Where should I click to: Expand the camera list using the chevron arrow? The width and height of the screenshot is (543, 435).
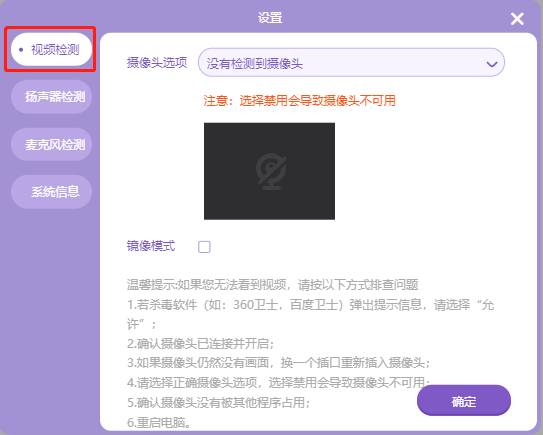[x=492, y=64]
